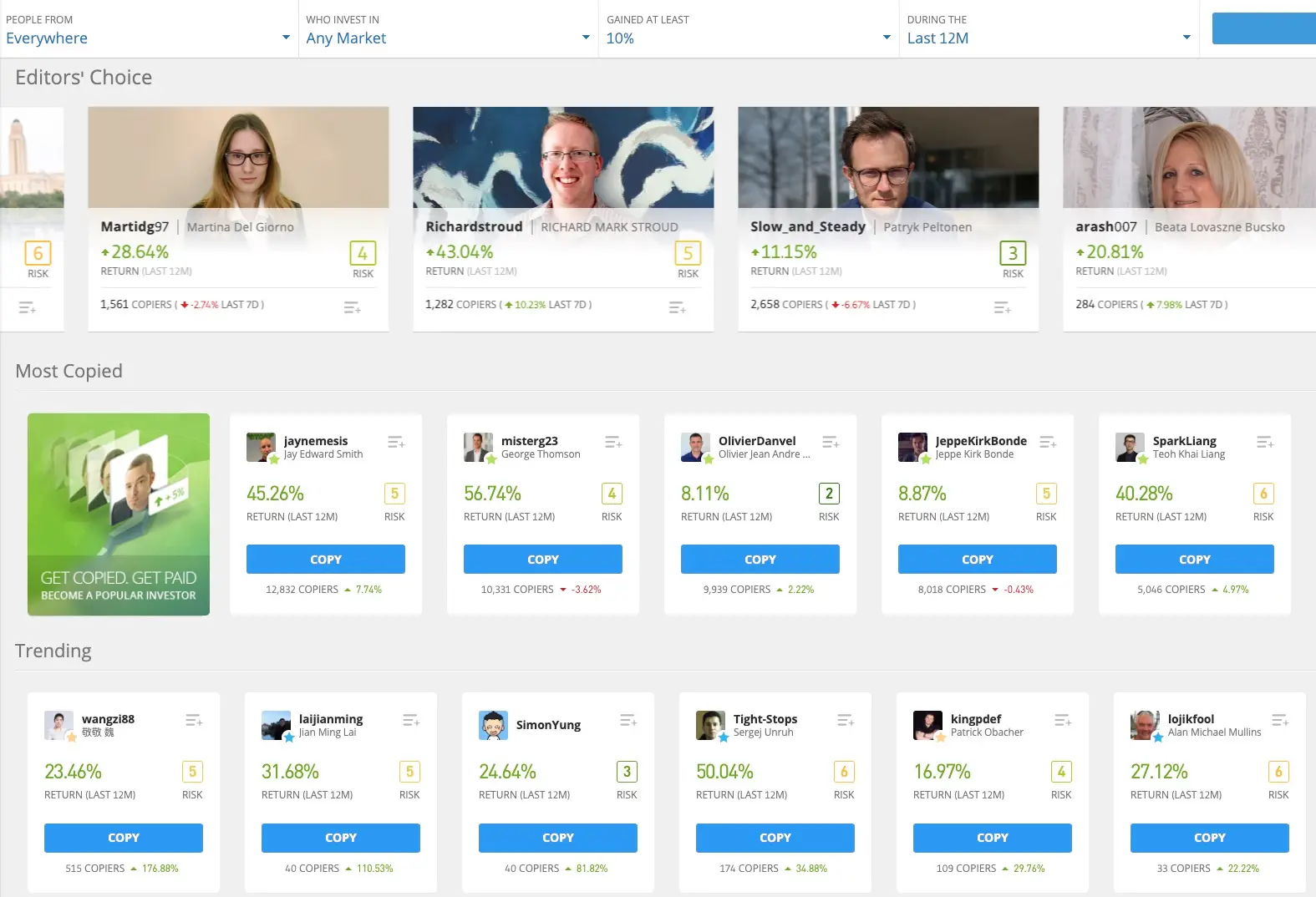Open arash007 Editors' Choice photo

click(x=1188, y=157)
